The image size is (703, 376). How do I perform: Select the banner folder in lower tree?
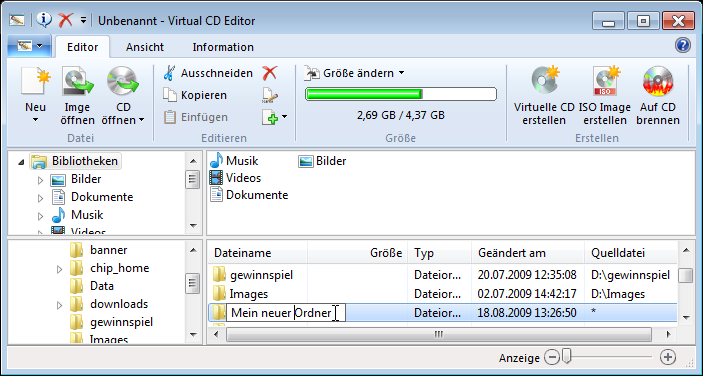coord(99,250)
